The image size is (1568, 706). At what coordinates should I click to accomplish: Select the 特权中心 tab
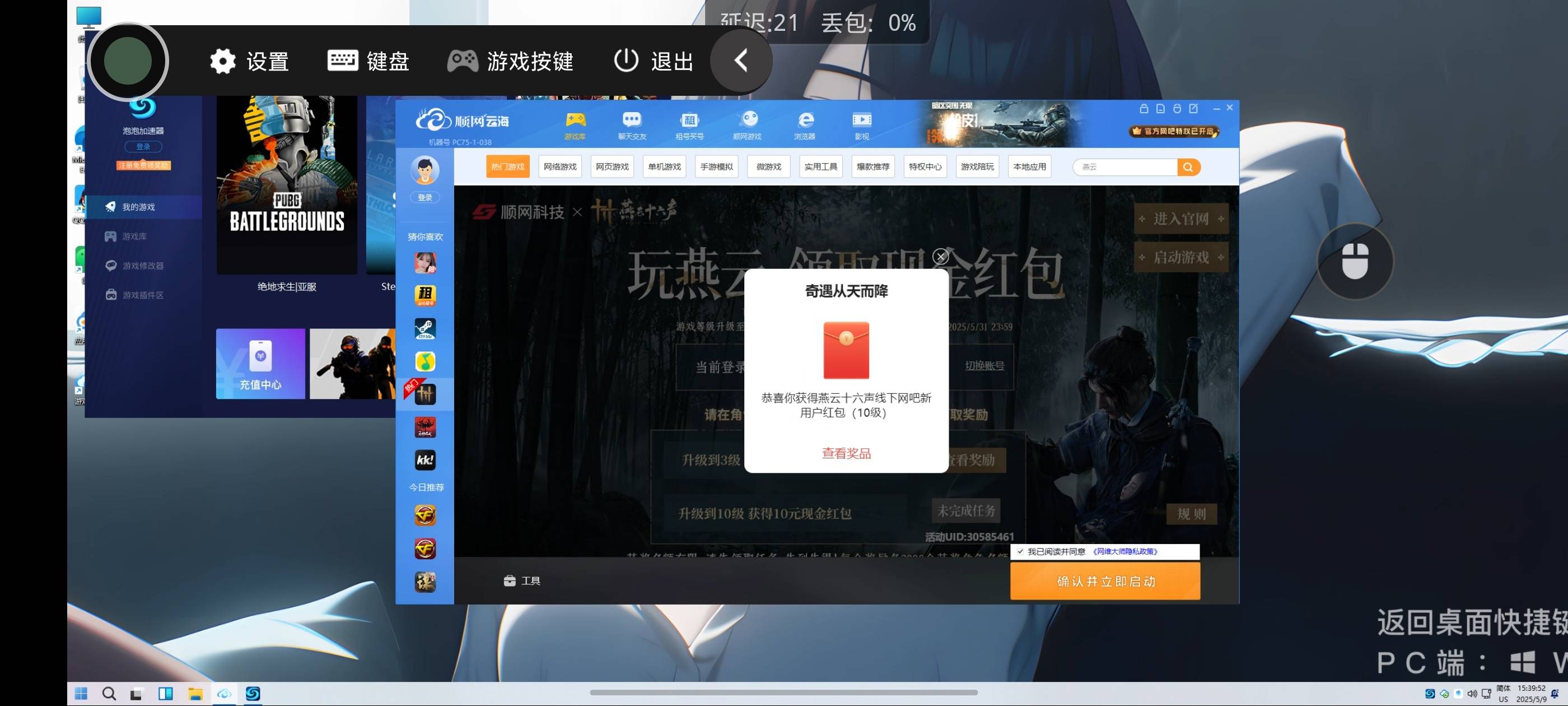[925, 166]
